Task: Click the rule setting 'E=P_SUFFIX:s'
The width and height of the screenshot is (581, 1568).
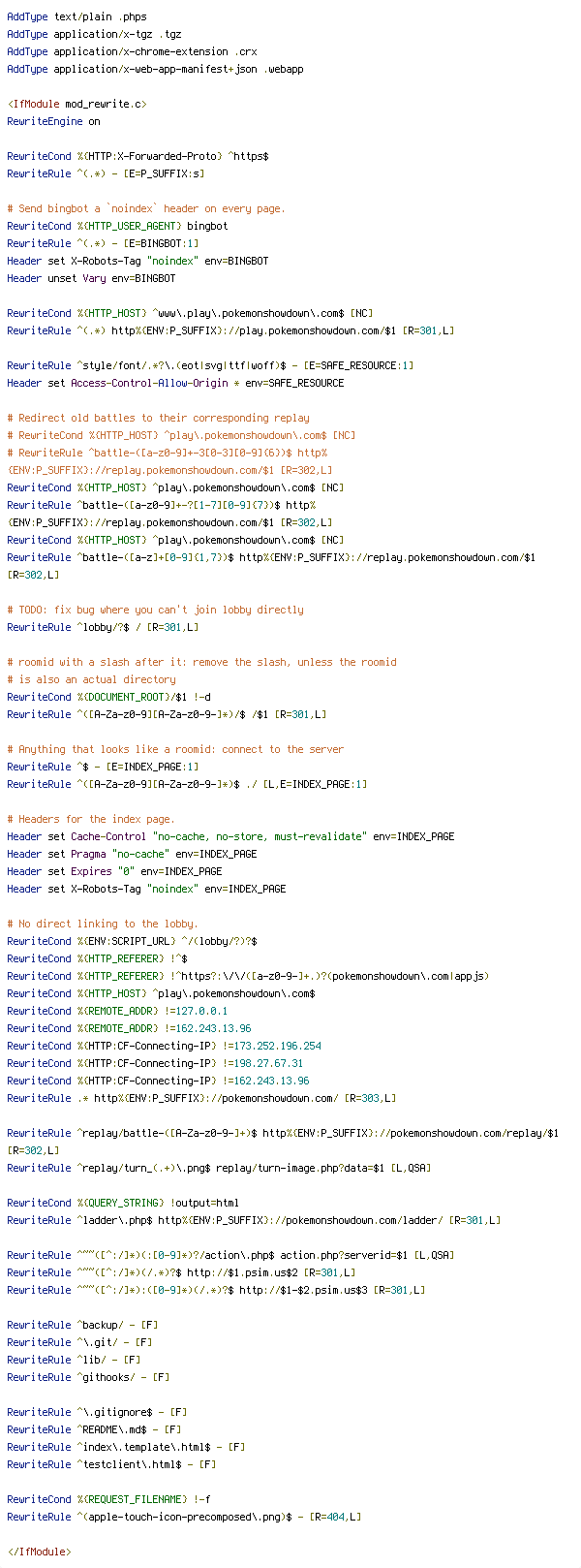Action: point(106,173)
